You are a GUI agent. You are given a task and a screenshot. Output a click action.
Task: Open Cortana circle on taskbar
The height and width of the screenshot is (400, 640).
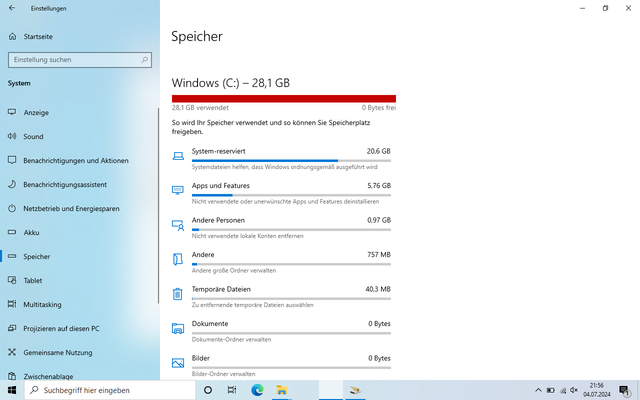click(x=208, y=390)
